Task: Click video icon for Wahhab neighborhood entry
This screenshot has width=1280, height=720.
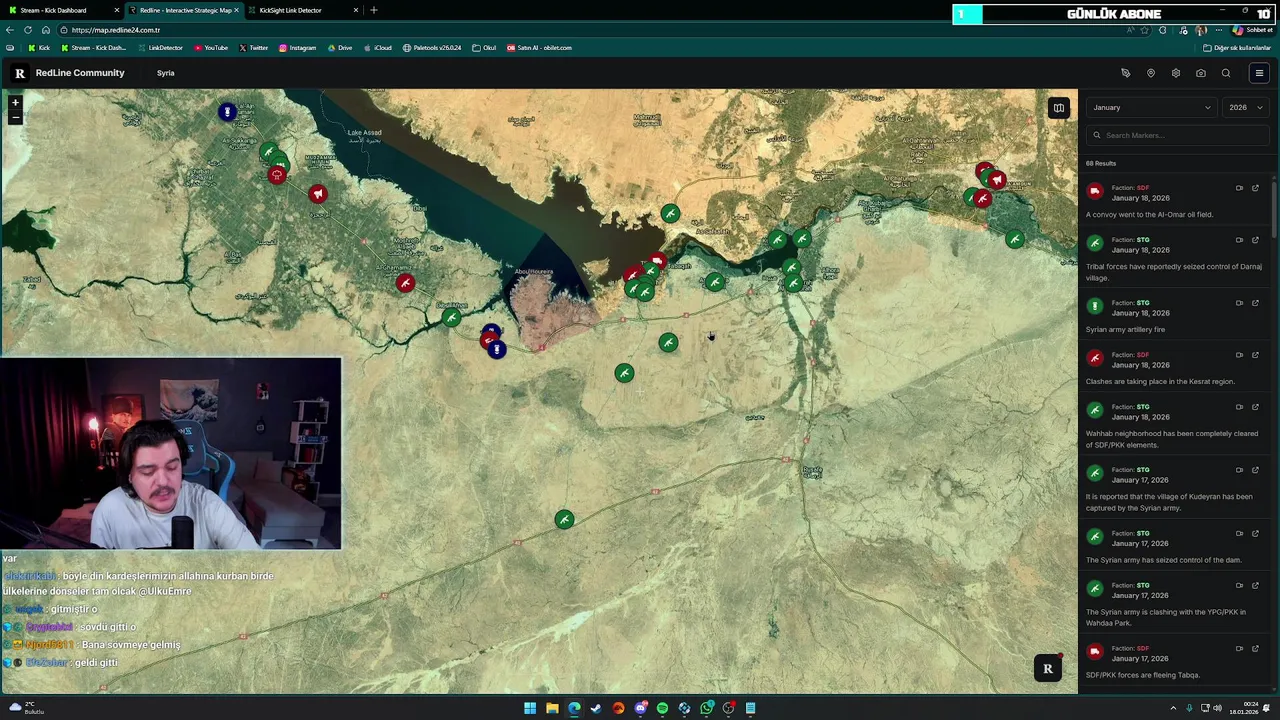Action: click(x=1239, y=407)
